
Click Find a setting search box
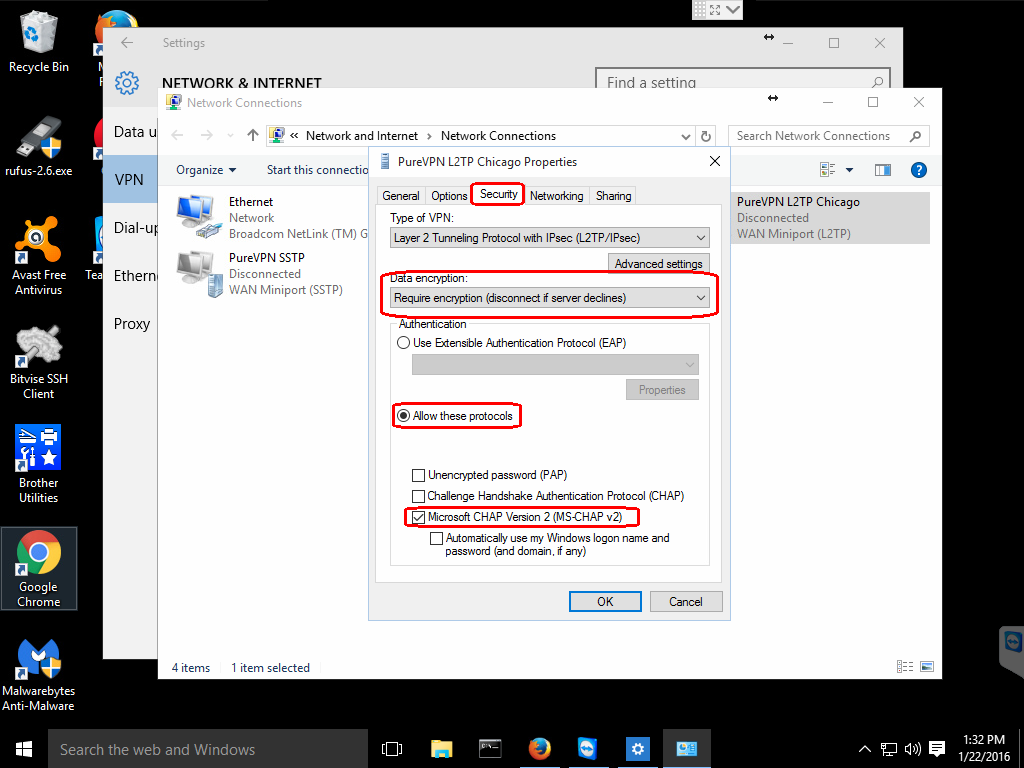[x=743, y=78]
